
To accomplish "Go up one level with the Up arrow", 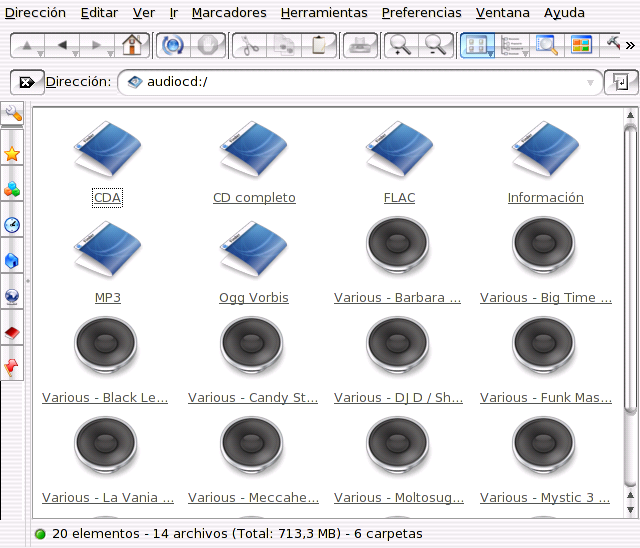I will tap(27, 45).
